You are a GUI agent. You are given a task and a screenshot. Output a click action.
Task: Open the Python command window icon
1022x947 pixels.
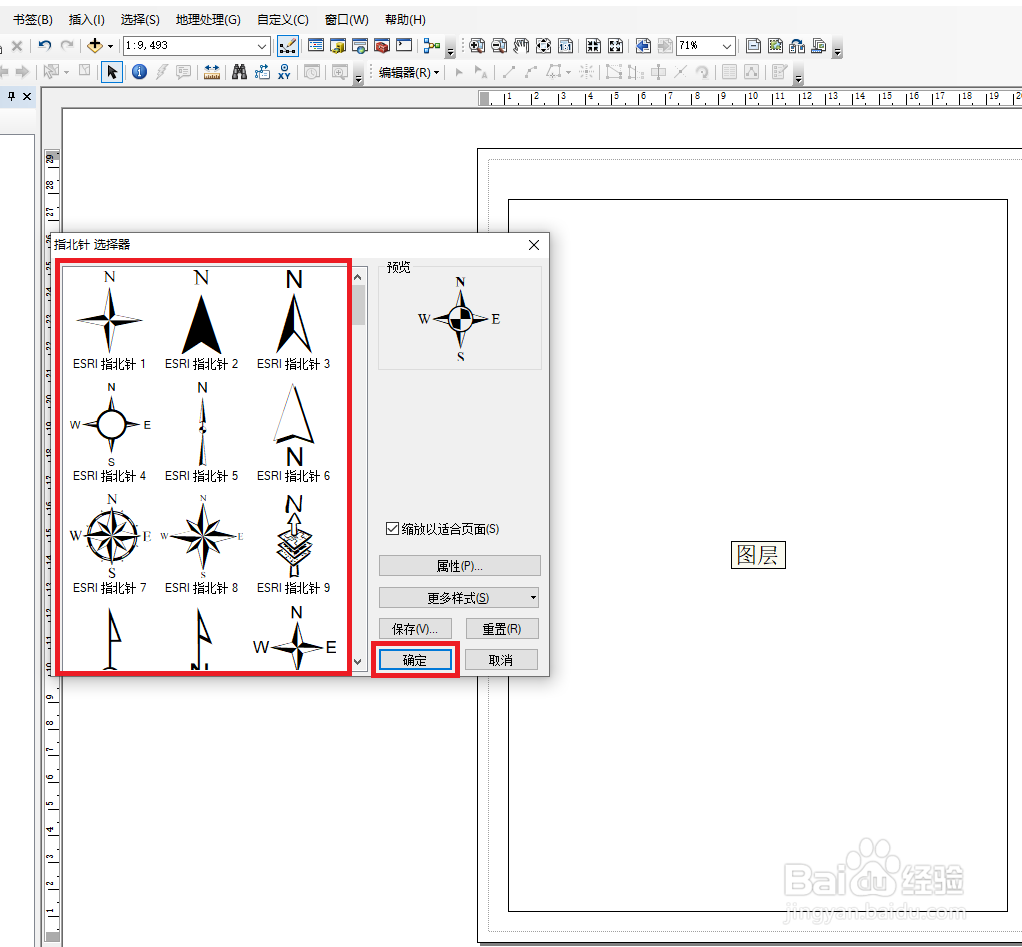pos(404,46)
